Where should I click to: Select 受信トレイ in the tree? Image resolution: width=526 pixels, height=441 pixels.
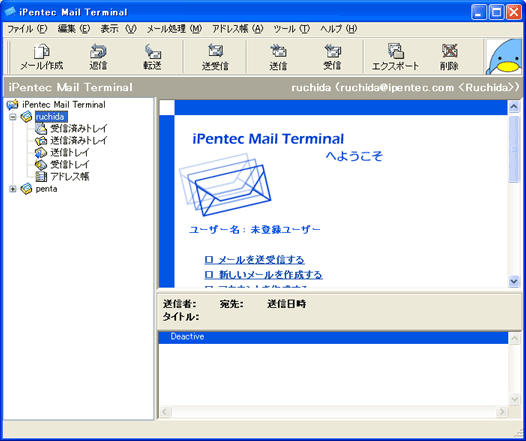click(70, 165)
